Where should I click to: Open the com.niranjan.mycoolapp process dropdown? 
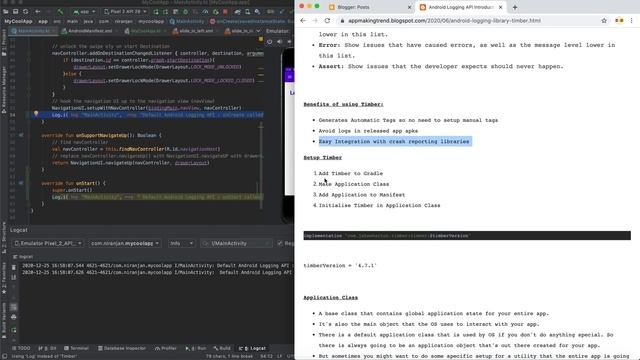125,243
